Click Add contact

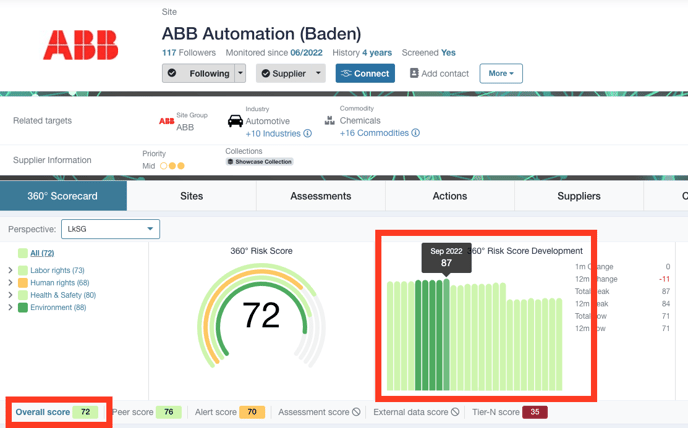[x=439, y=73]
